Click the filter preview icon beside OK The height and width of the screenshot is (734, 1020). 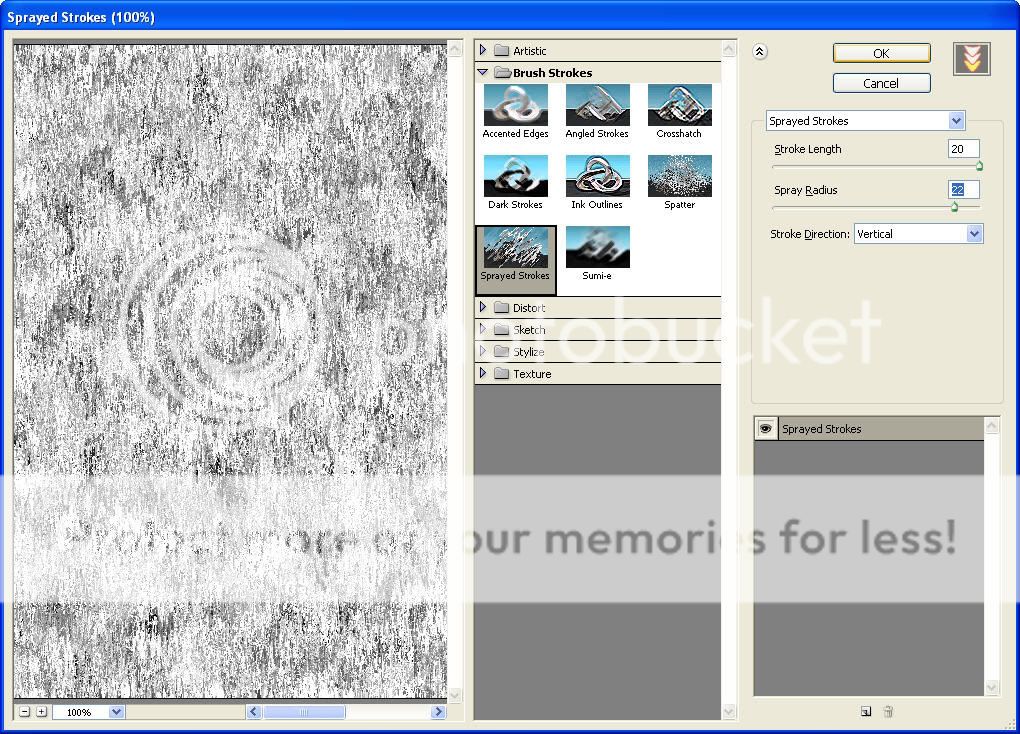click(x=971, y=59)
